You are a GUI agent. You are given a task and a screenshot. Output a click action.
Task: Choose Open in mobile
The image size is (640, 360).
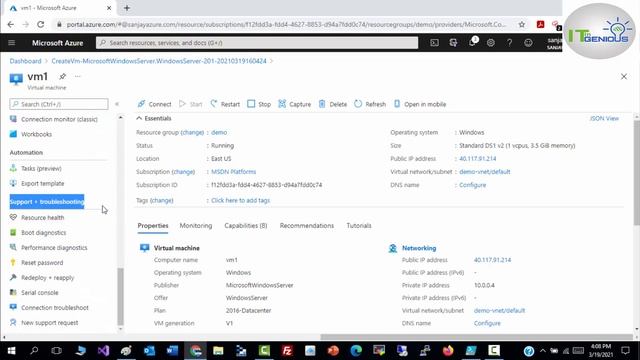[420, 104]
